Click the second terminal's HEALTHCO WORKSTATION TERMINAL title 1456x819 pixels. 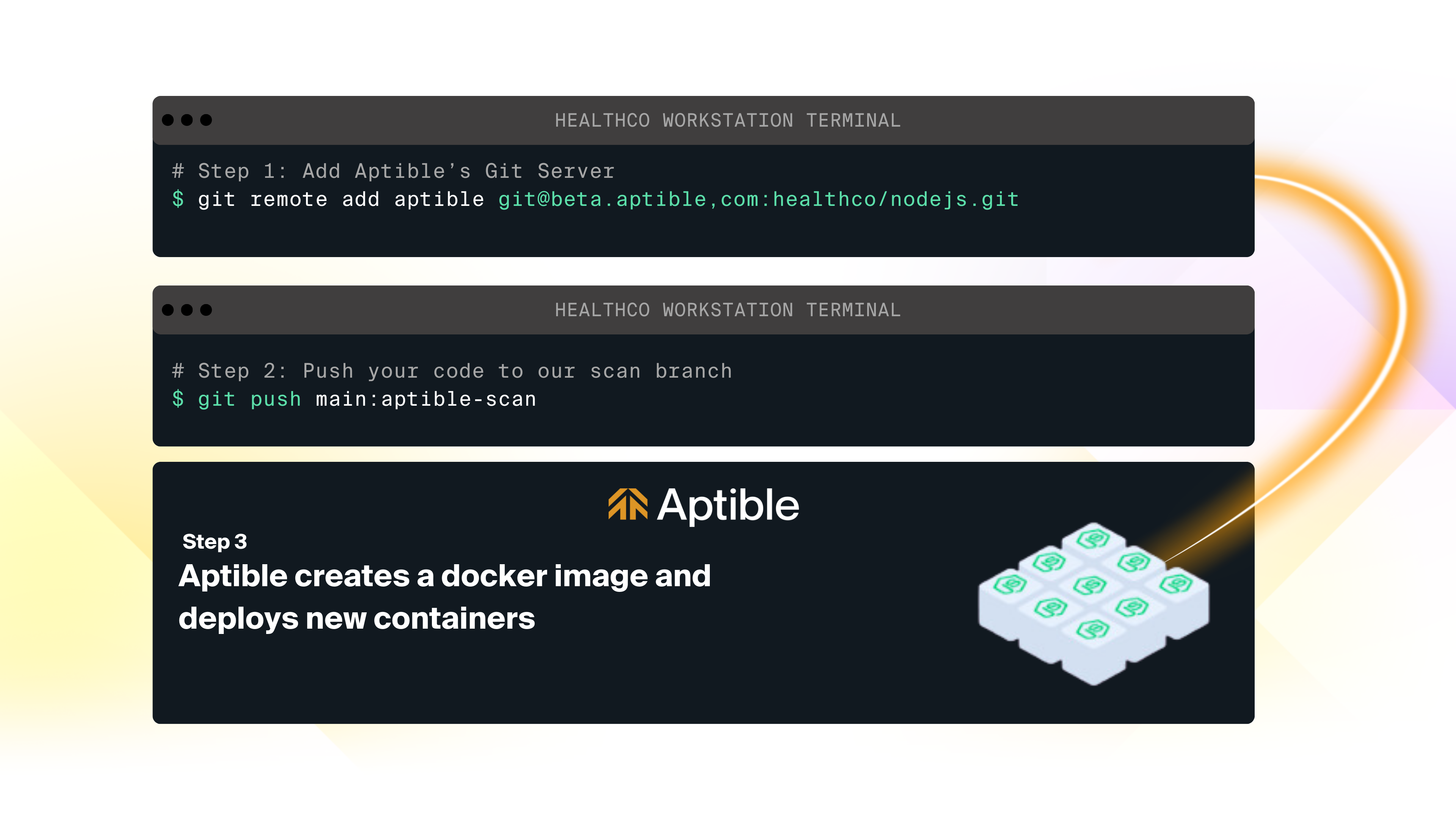tap(728, 310)
